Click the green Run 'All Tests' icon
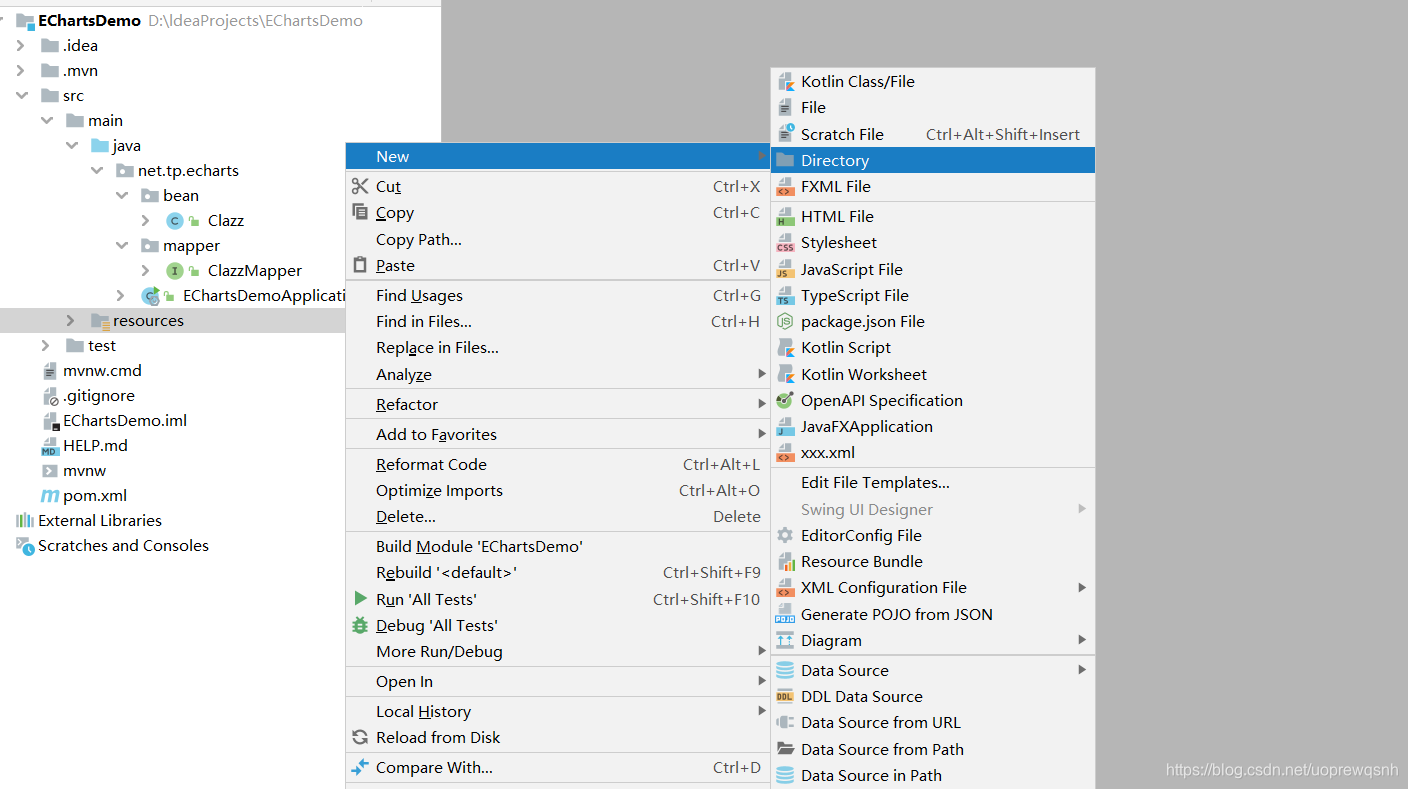The image size is (1408, 789). pos(360,598)
